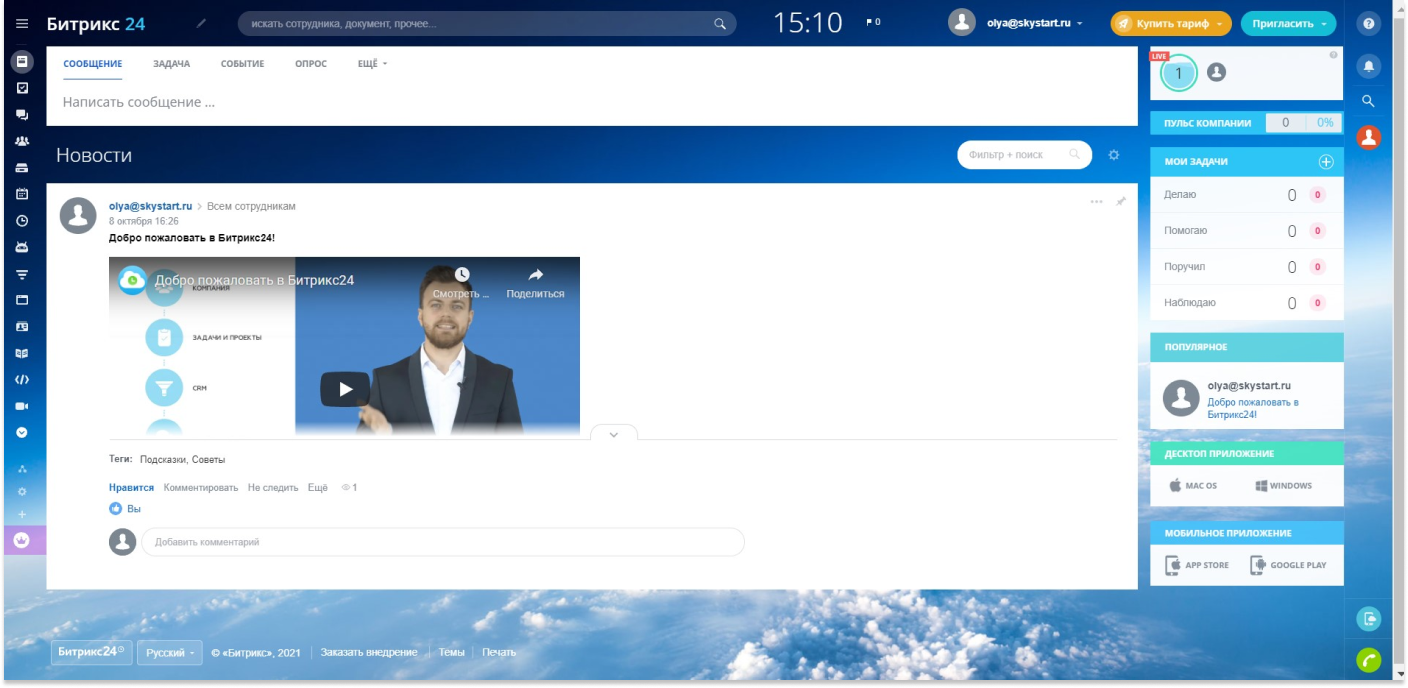
Task: Toggle Нравится on the post
Action: tap(131, 488)
